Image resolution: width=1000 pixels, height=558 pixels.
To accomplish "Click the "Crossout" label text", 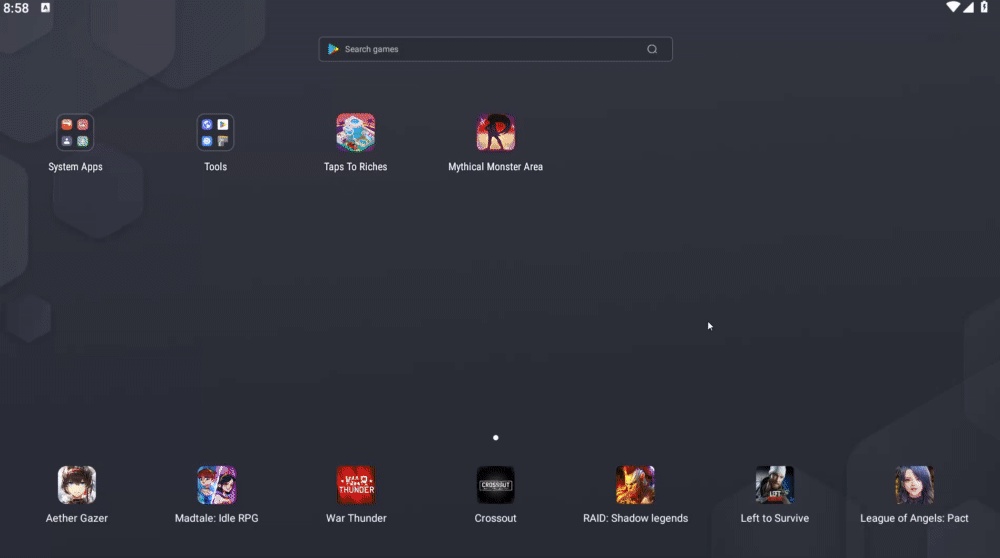I will 496,518.
